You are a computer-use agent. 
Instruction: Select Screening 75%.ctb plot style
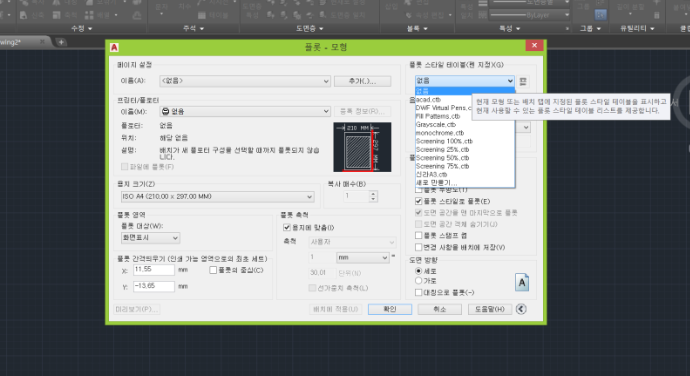coord(465,166)
